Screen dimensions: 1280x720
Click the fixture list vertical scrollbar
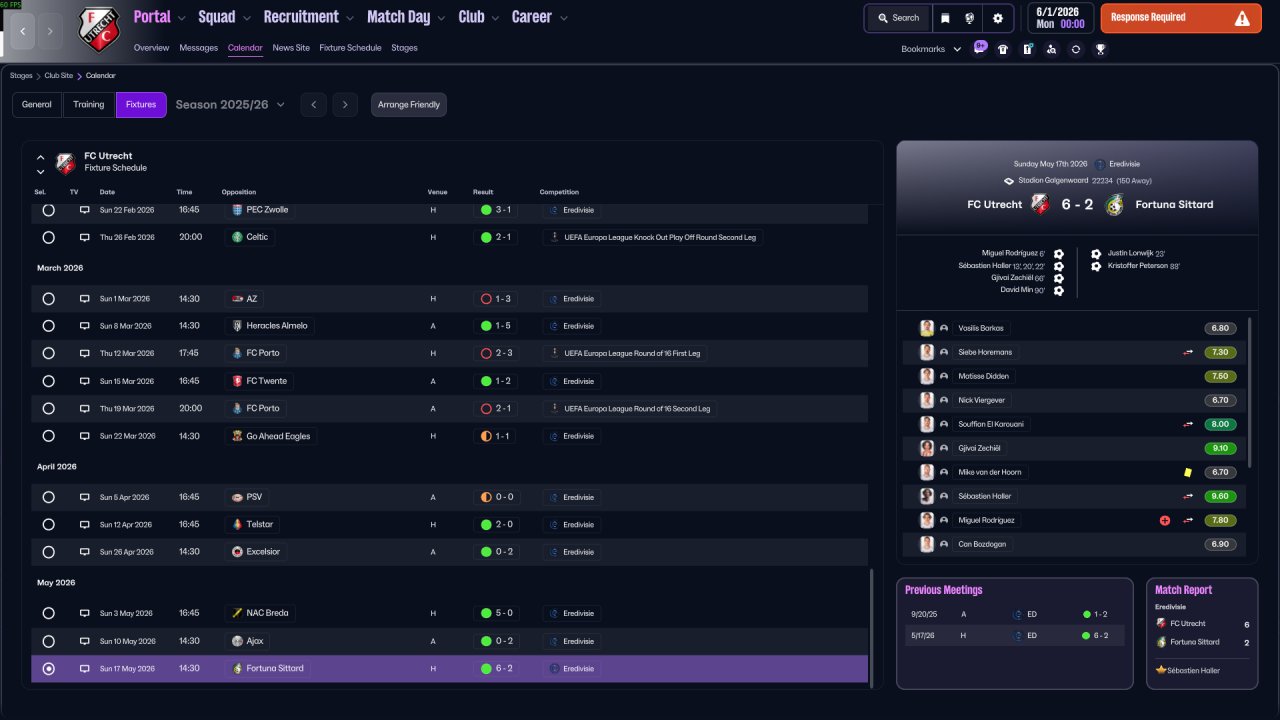coord(872,629)
